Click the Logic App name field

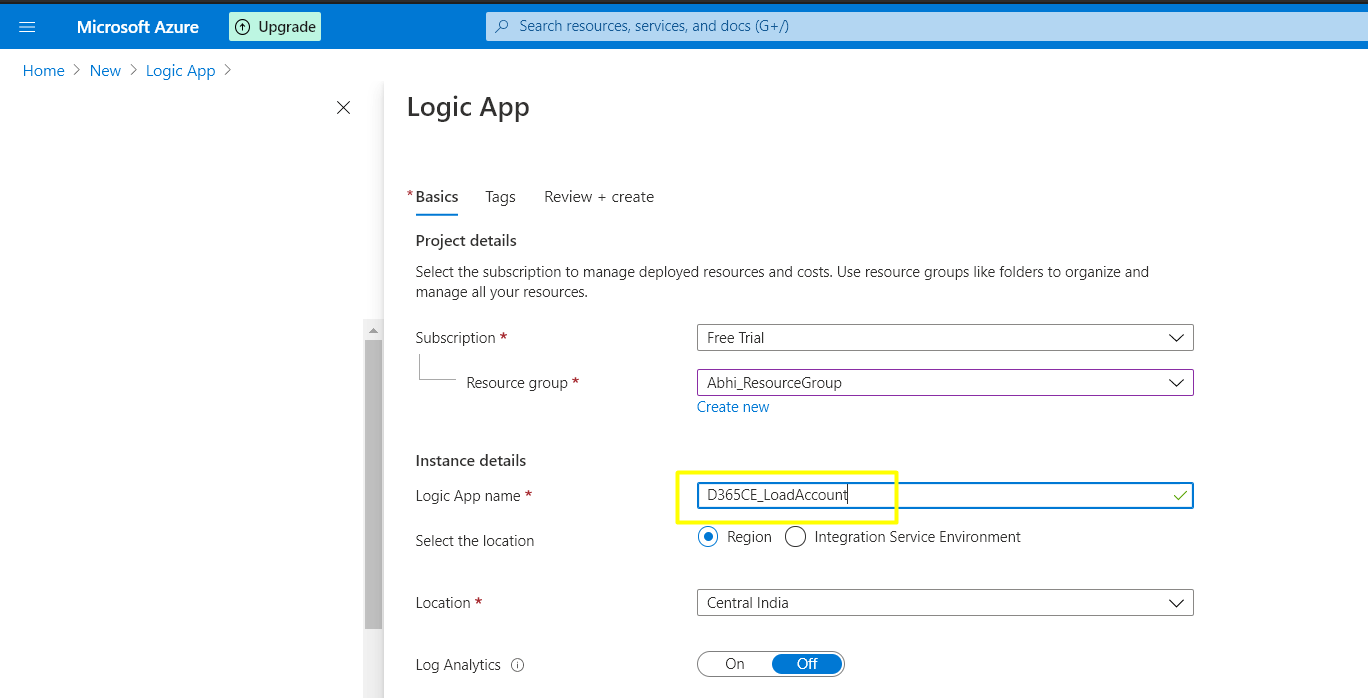944,495
